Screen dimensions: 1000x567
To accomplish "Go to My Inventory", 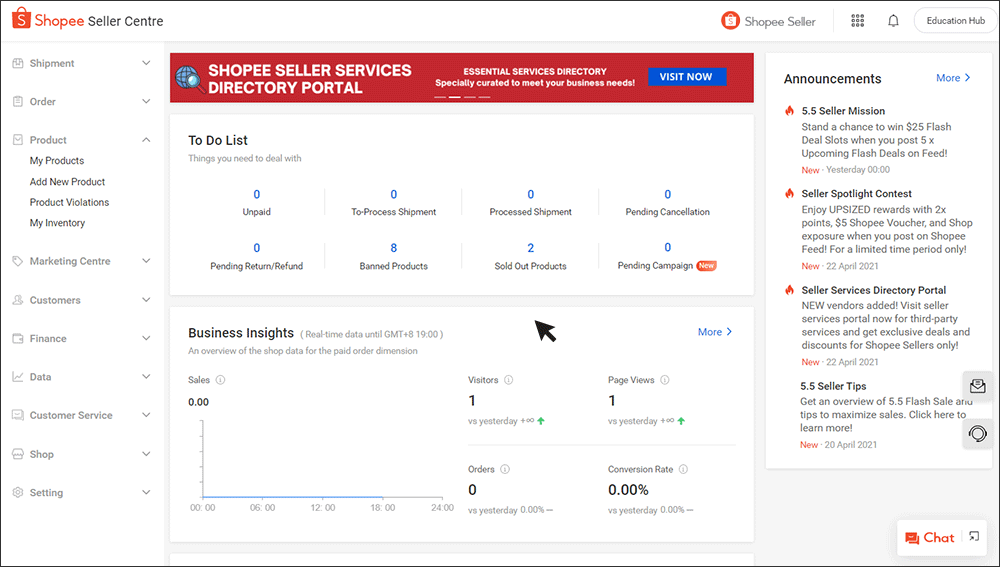I will pos(57,223).
